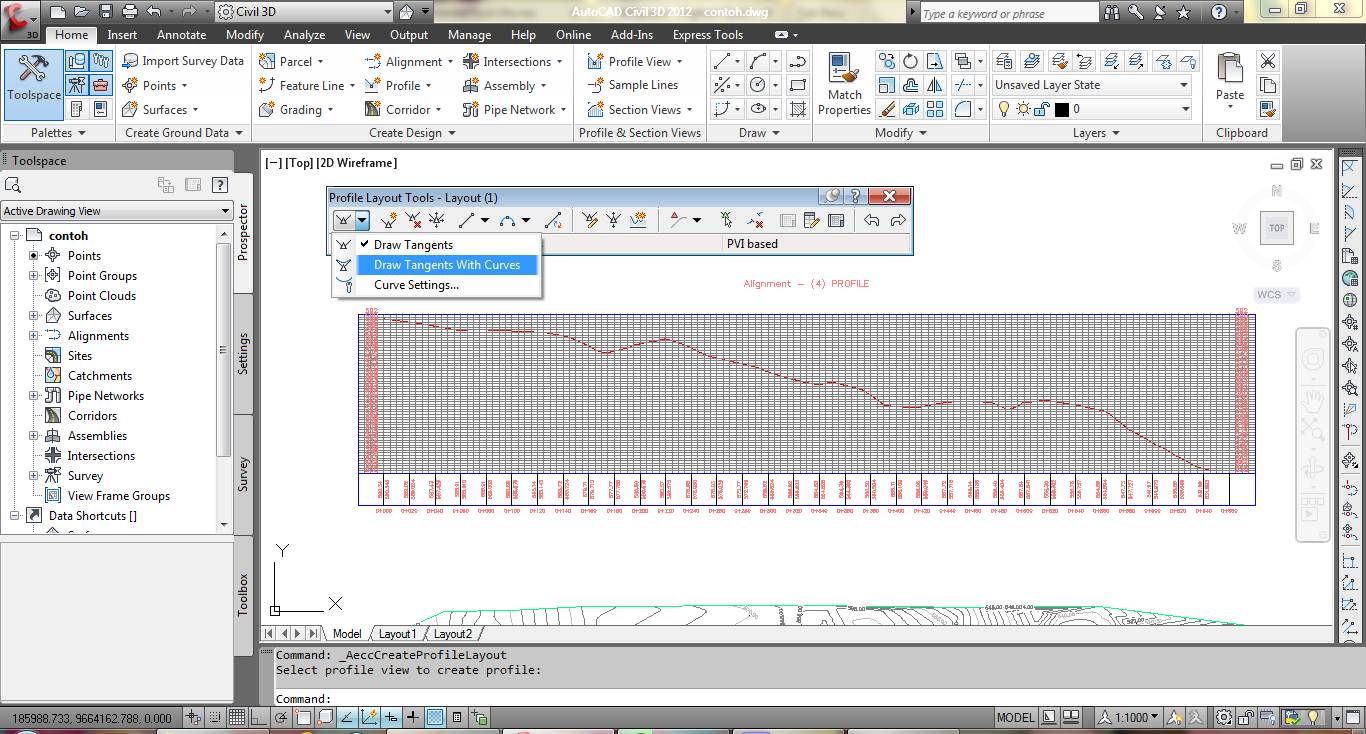Click the Curve Settings icon in dropdown
The width and height of the screenshot is (1366, 734).
pyautogui.click(x=344, y=285)
